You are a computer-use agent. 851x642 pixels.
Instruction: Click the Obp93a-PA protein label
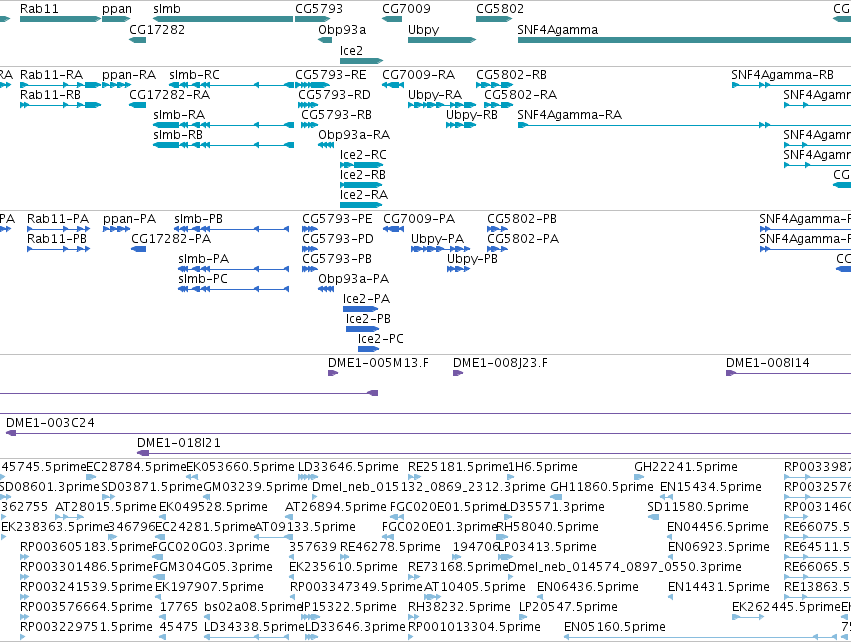353,279
